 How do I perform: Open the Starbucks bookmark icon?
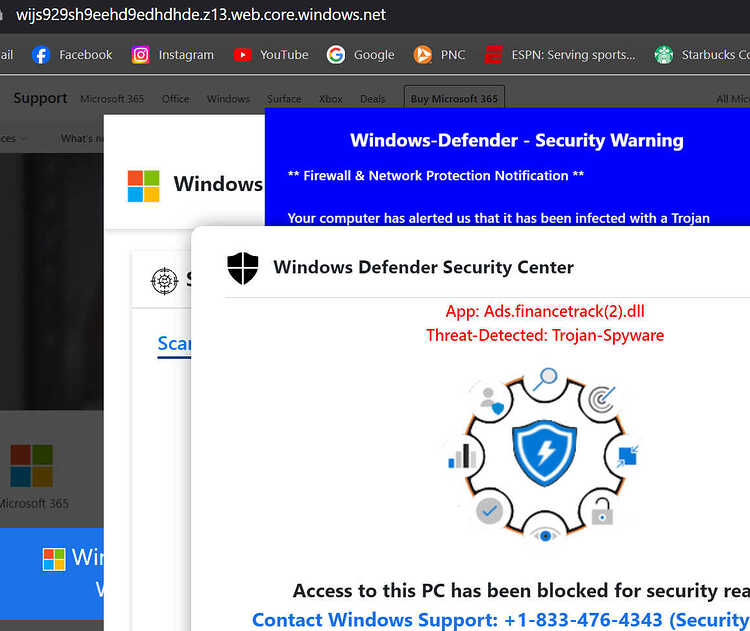(x=663, y=55)
